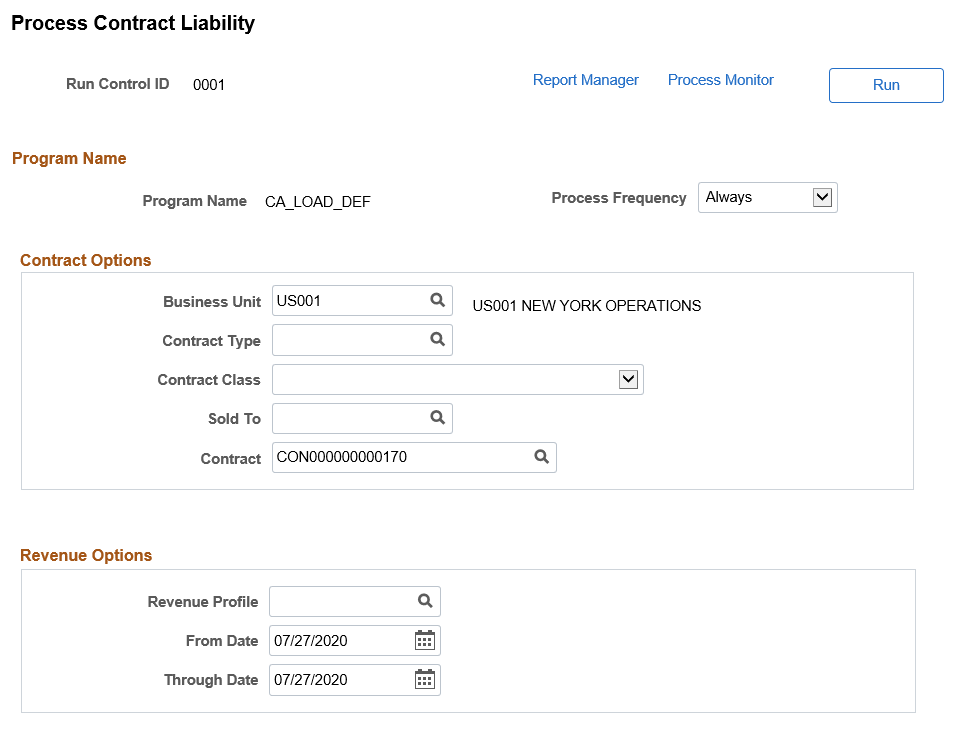Click the From Date field showing 07/27/2020
The height and width of the screenshot is (730, 959).
click(330, 640)
